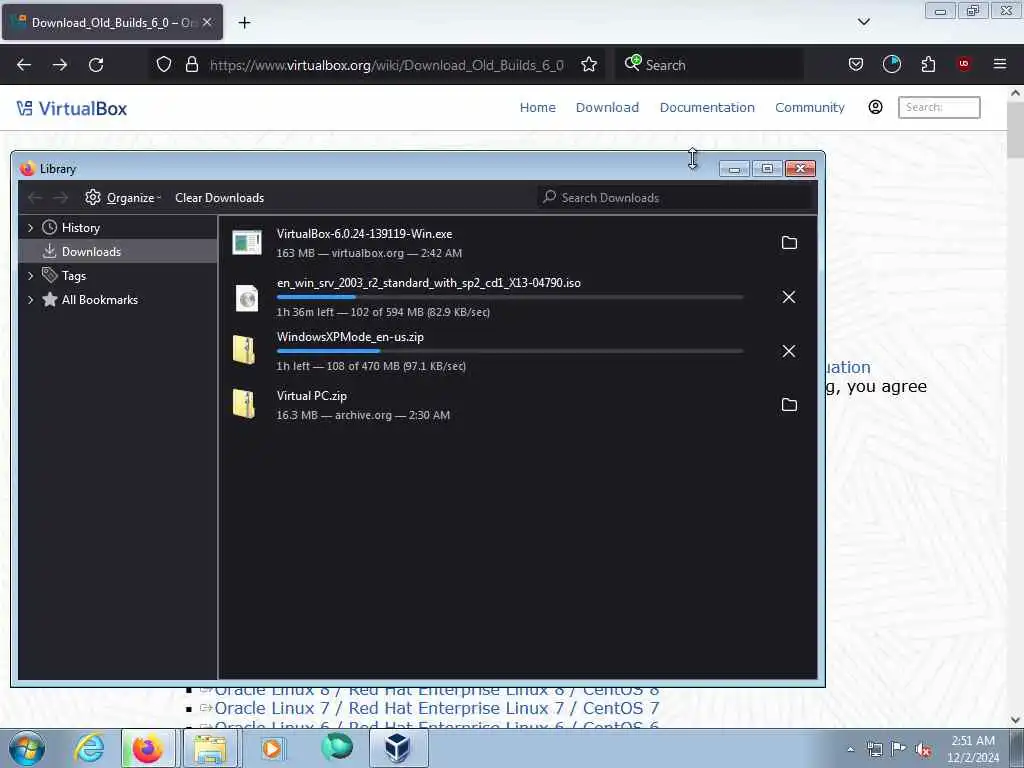Image resolution: width=1024 pixels, height=768 pixels.
Task: Open Oracle Linux 7 / RHEL 7 link
Action: (x=437, y=709)
